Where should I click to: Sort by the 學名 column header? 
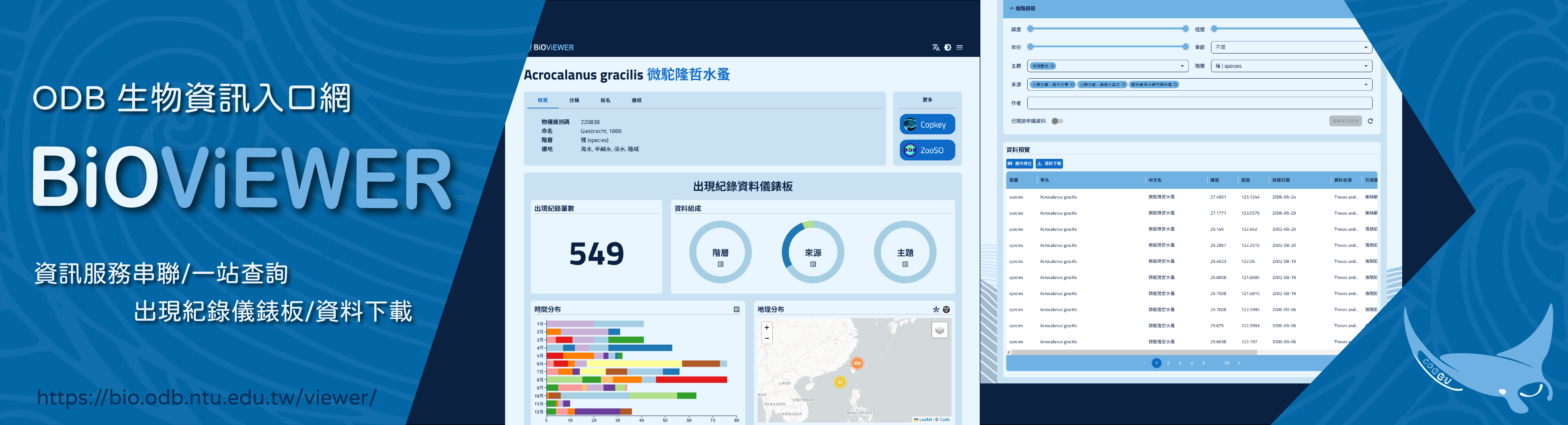[x=1044, y=180]
